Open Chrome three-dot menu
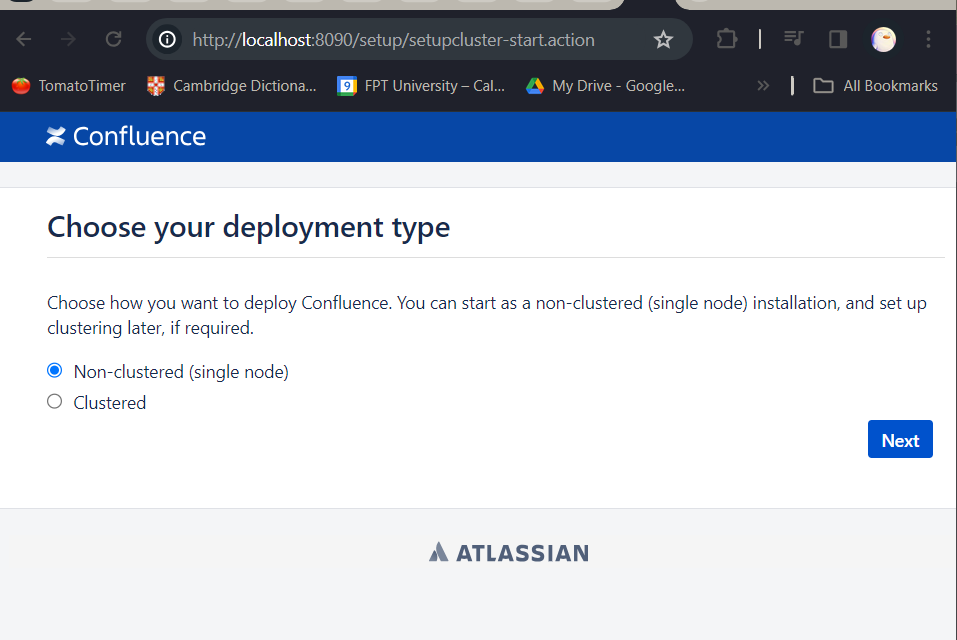The width and height of the screenshot is (957, 640). pos(928,40)
